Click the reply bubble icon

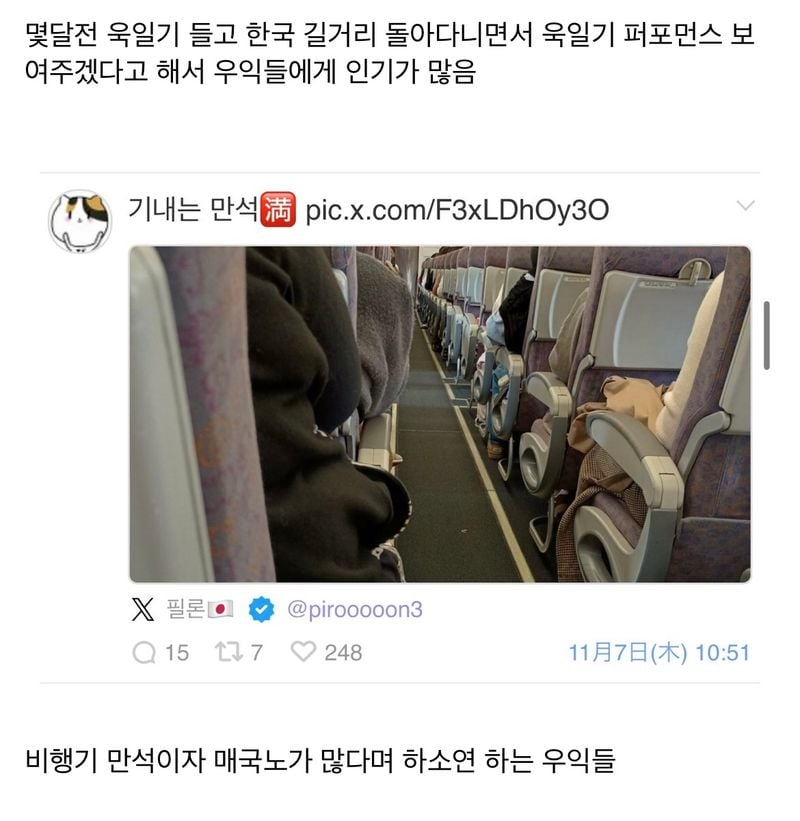pyautogui.click(x=144, y=653)
